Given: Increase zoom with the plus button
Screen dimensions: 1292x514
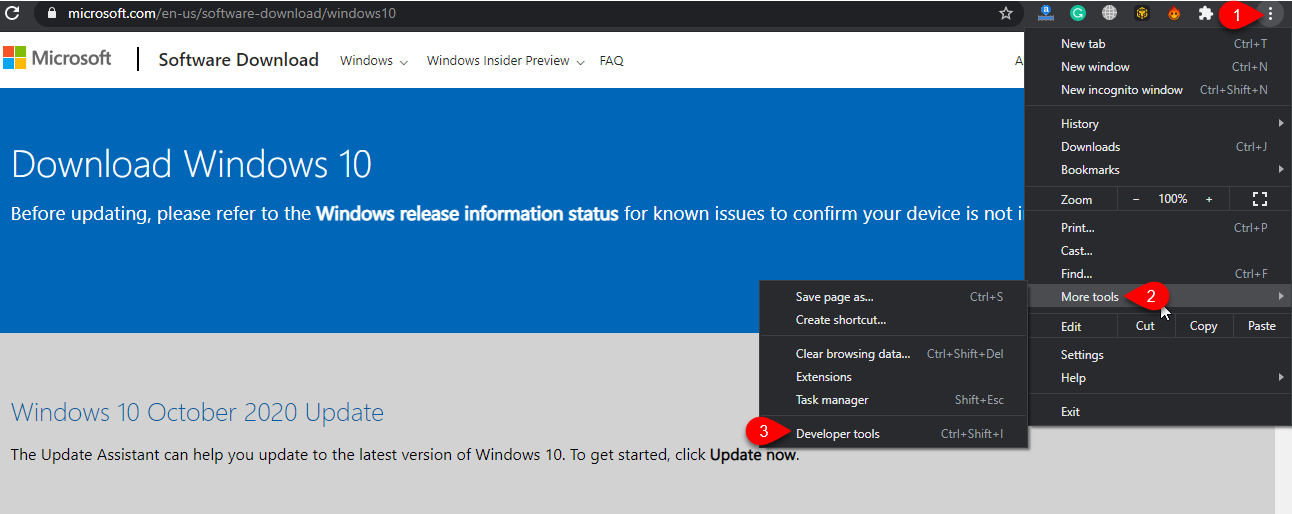Looking at the screenshot, I should pos(1209,199).
